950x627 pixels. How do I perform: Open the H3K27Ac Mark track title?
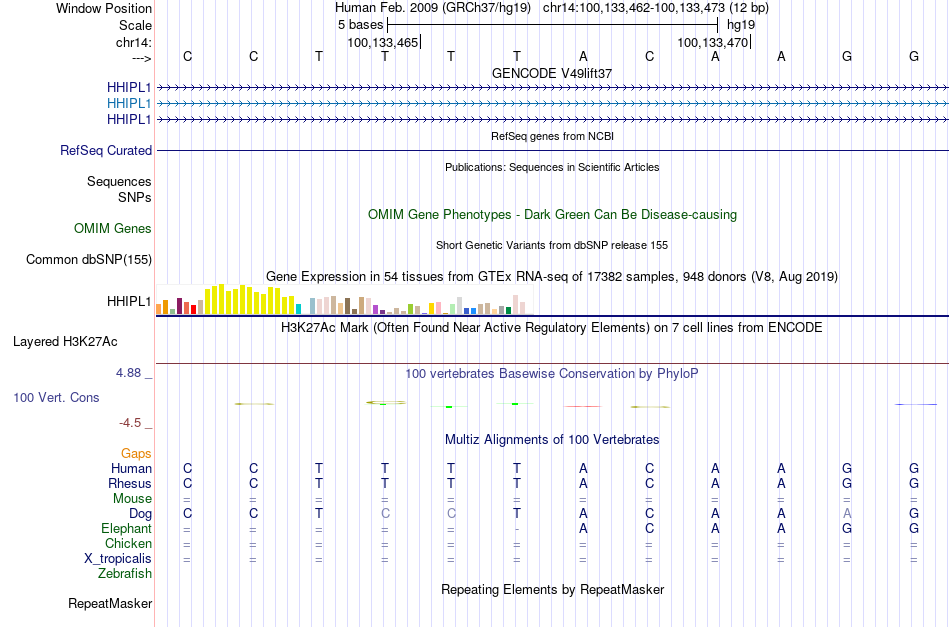(x=552, y=328)
